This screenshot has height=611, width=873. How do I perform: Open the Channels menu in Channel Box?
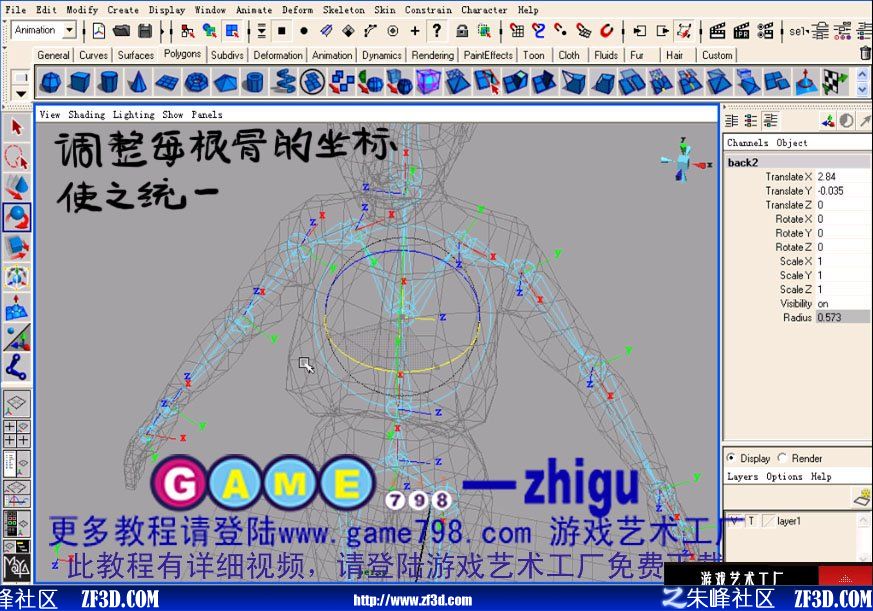[x=747, y=143]
